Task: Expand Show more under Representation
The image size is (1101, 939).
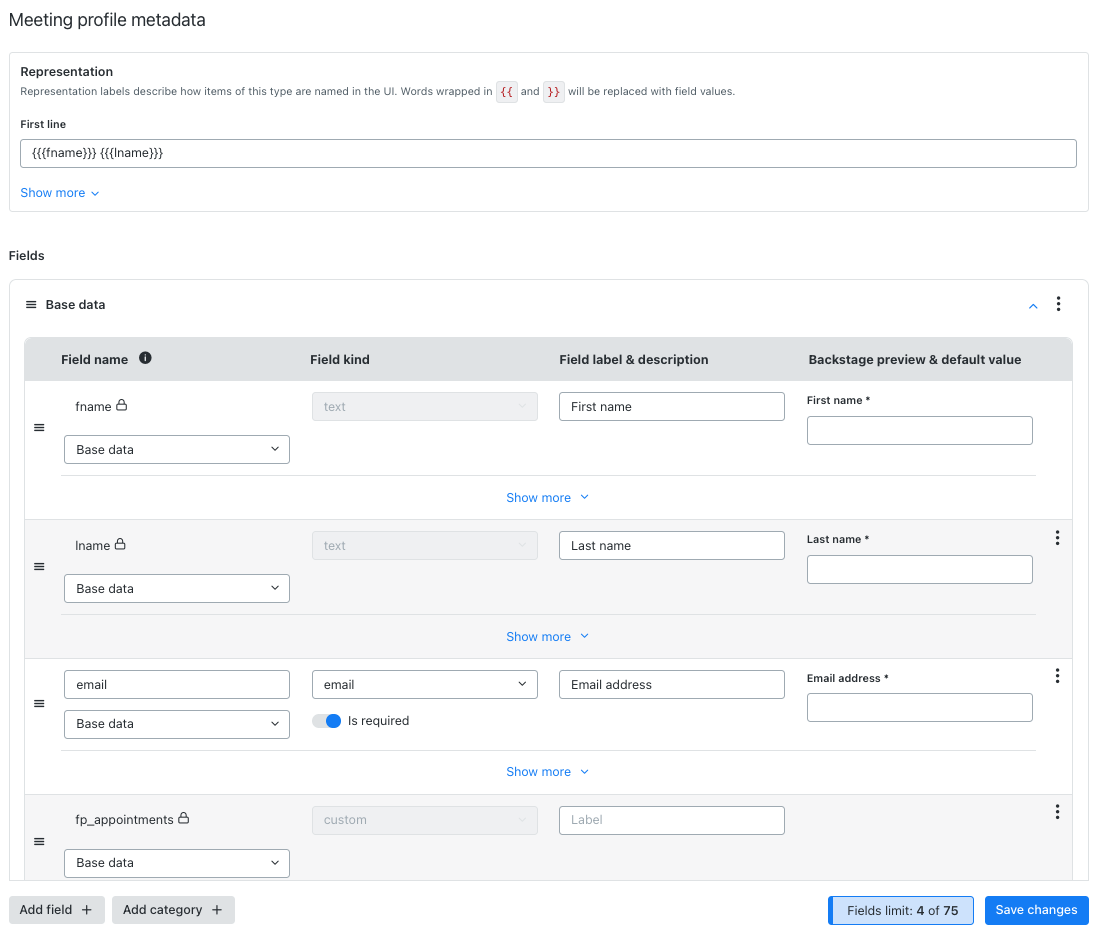Action: (60, 193)
